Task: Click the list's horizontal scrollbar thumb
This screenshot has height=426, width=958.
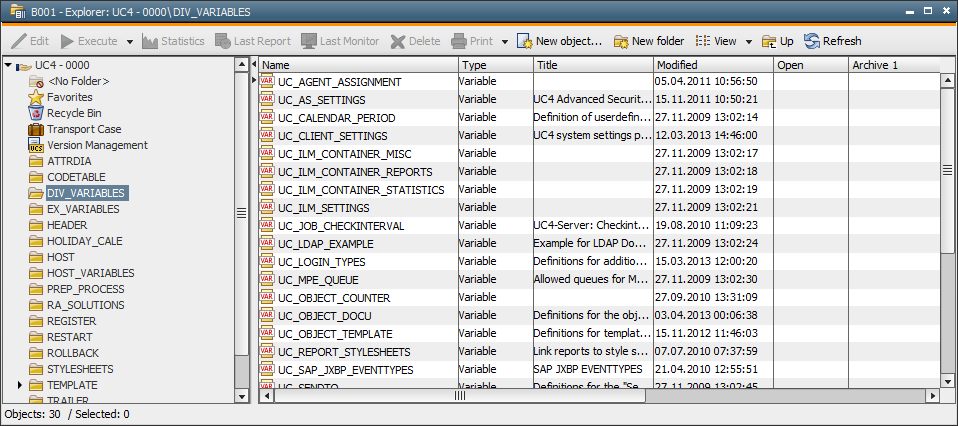Action: click(459, 396)
